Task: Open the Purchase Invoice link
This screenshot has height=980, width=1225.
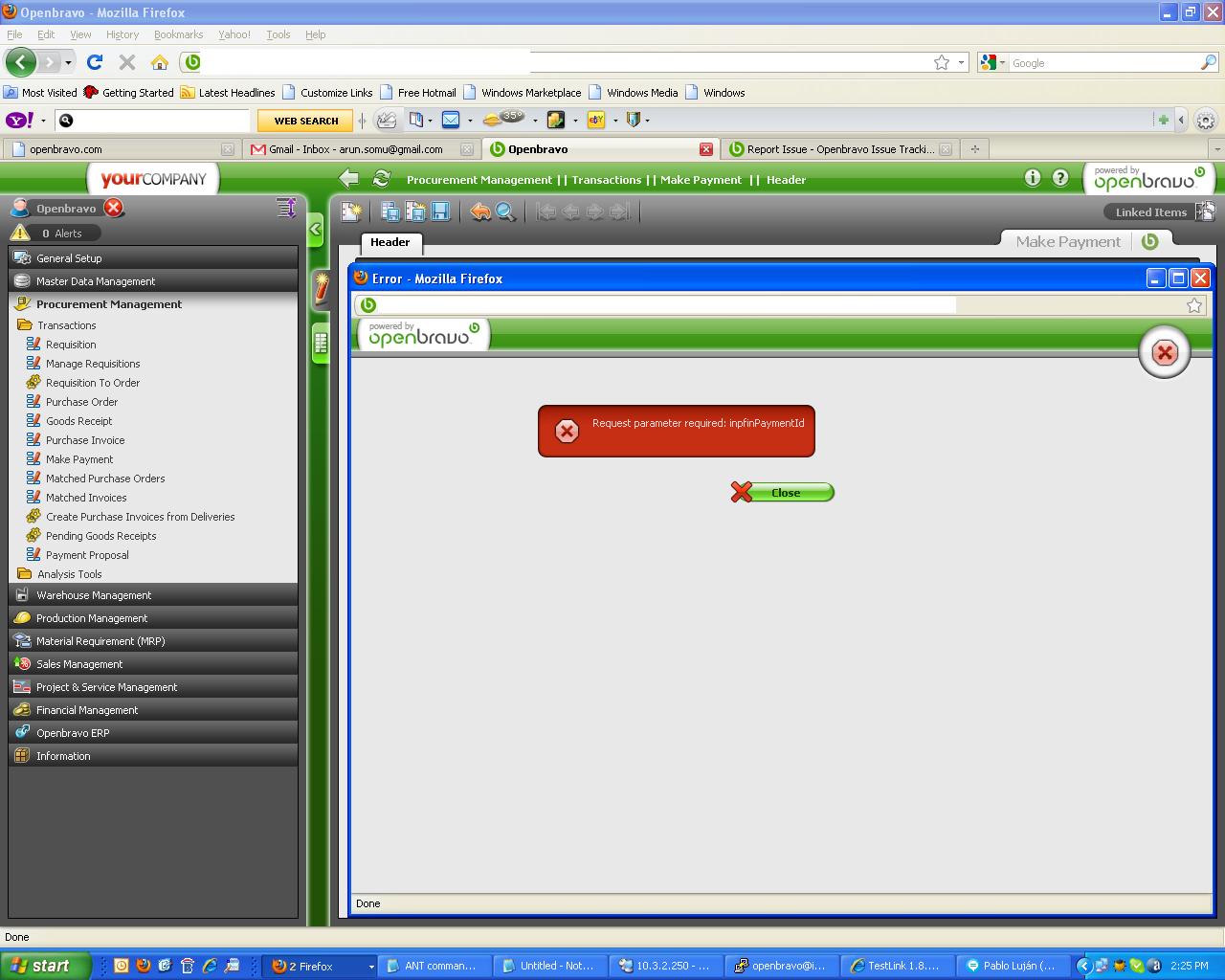Action: point(85,440)
